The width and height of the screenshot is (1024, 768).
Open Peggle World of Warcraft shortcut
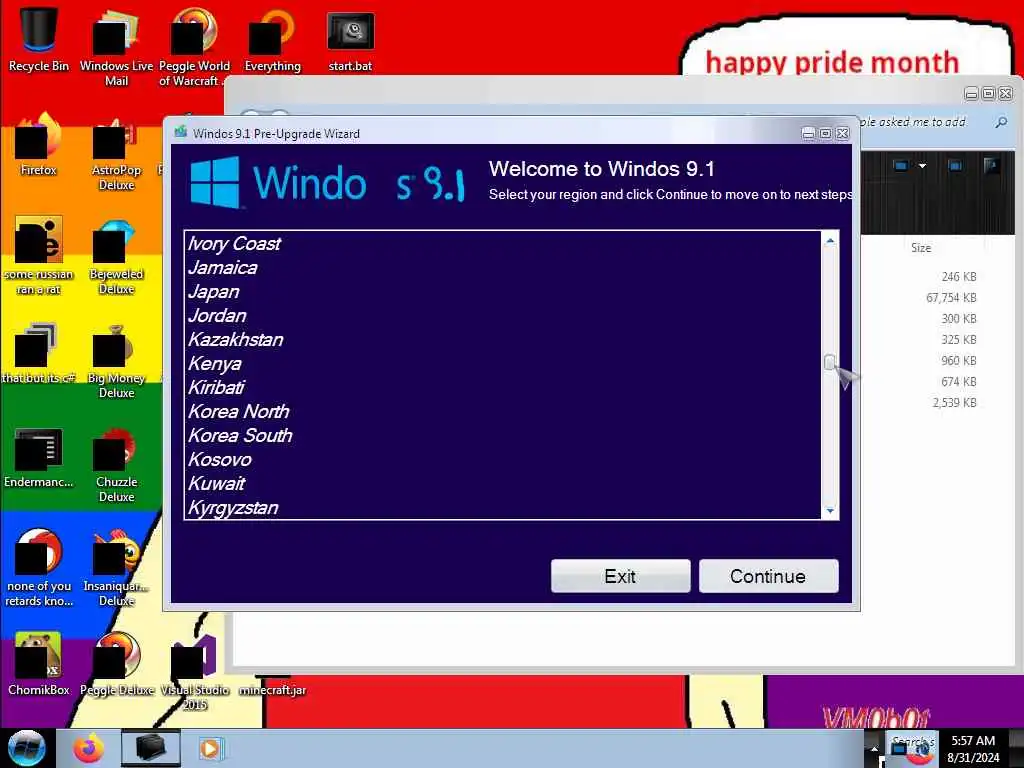pyautogui.click(x=194, y=46)
